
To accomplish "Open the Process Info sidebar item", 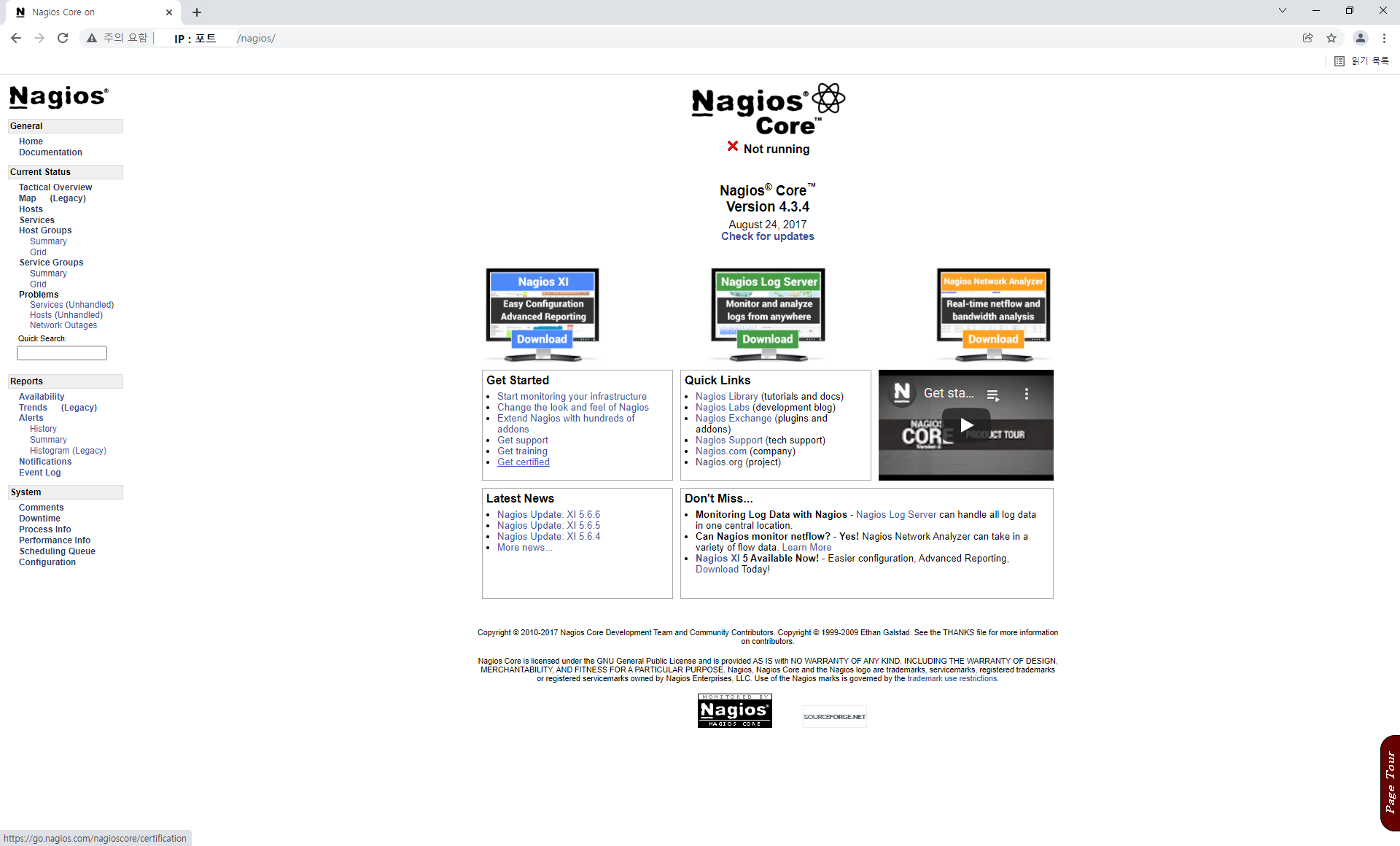I will [45, 529].
